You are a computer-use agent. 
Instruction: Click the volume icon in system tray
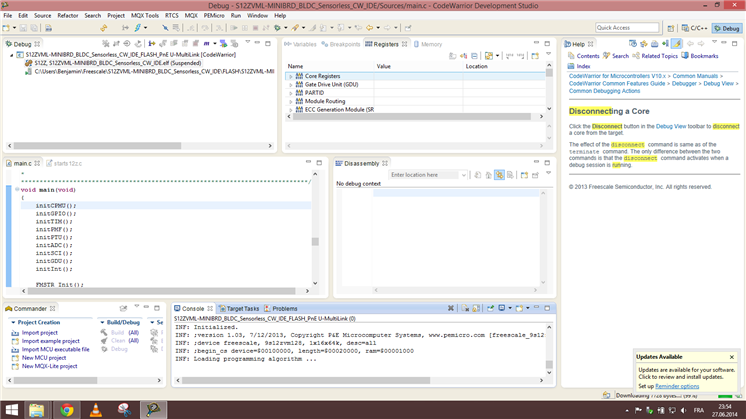click(684, 410)
